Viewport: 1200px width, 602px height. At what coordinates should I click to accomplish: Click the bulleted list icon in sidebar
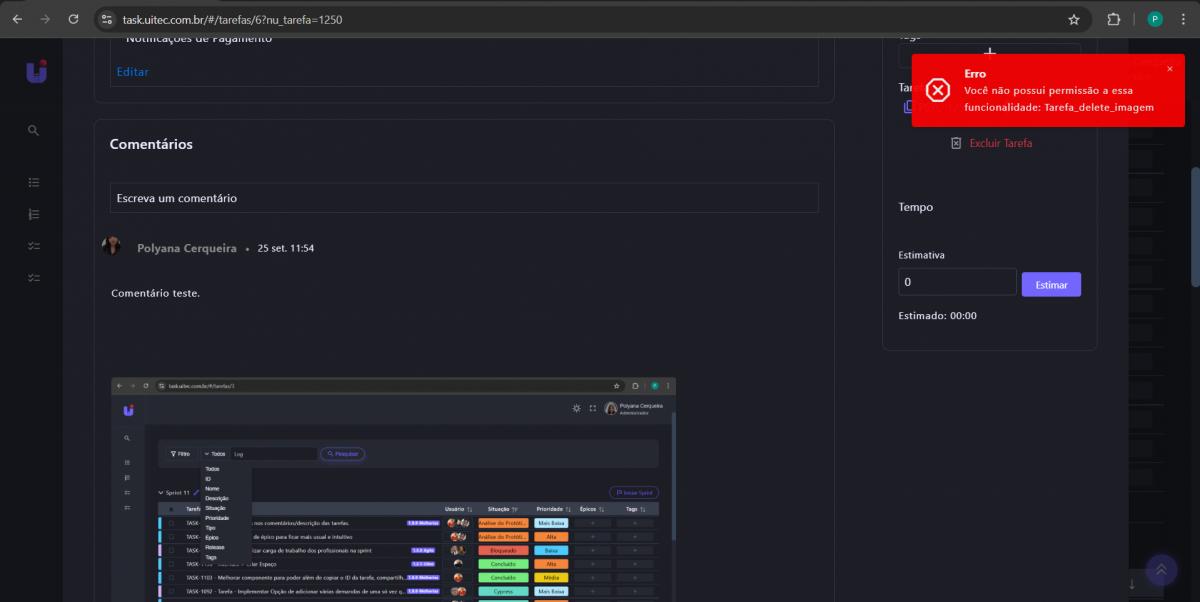tap(33, 182)
